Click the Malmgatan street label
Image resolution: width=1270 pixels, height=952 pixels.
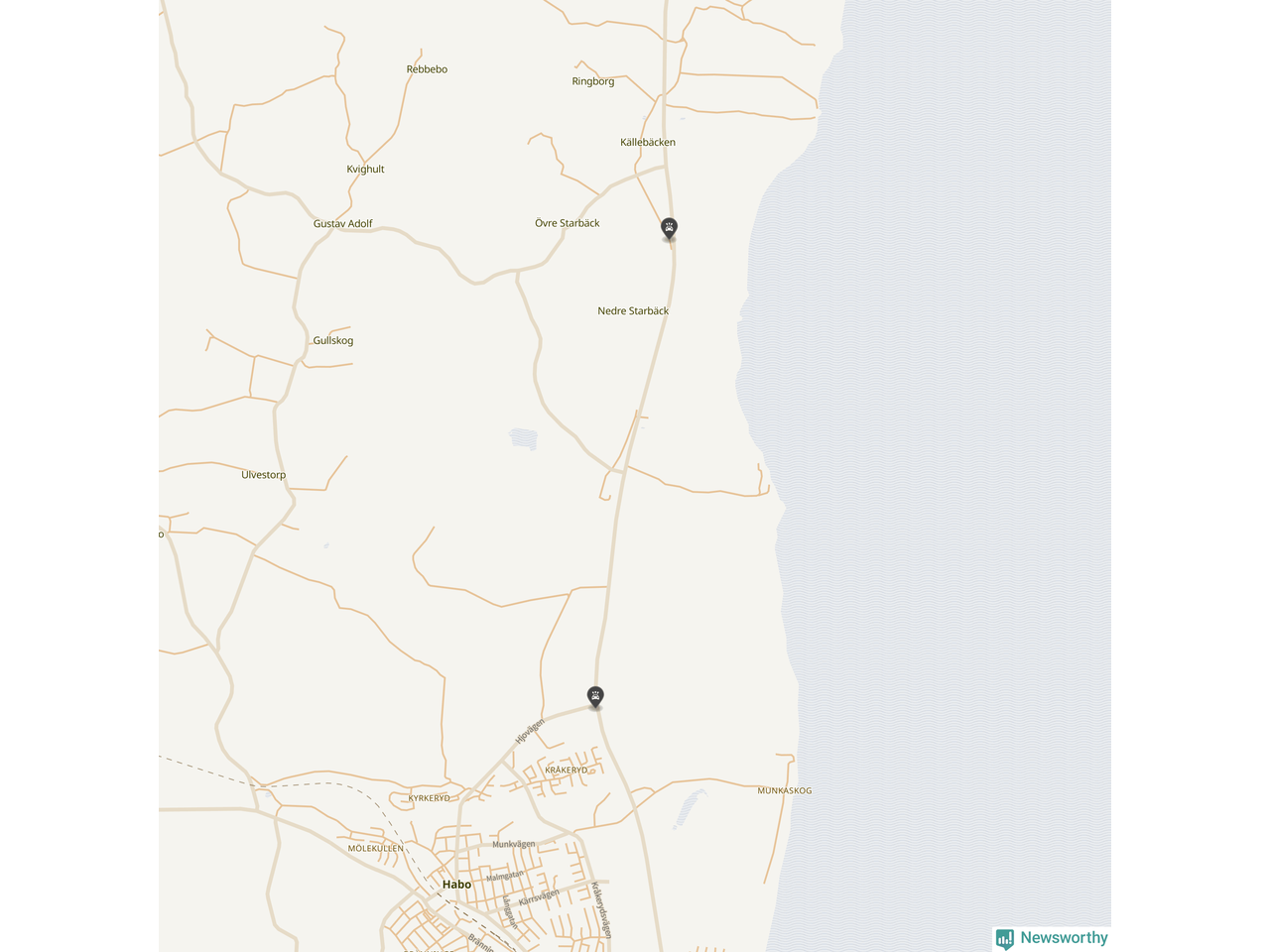(x=505, y=876)
